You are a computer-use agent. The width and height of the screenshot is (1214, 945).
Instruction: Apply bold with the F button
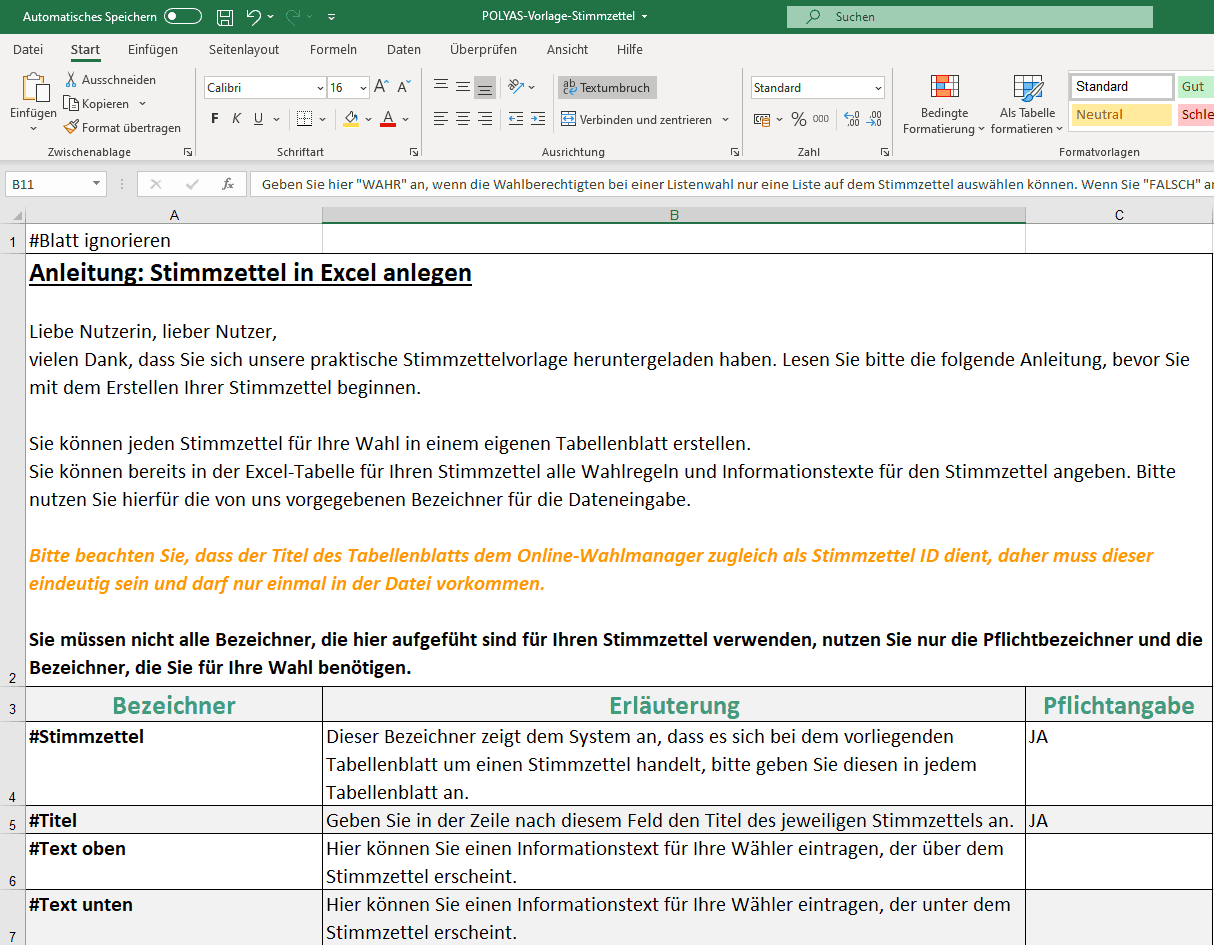(215, 119)
